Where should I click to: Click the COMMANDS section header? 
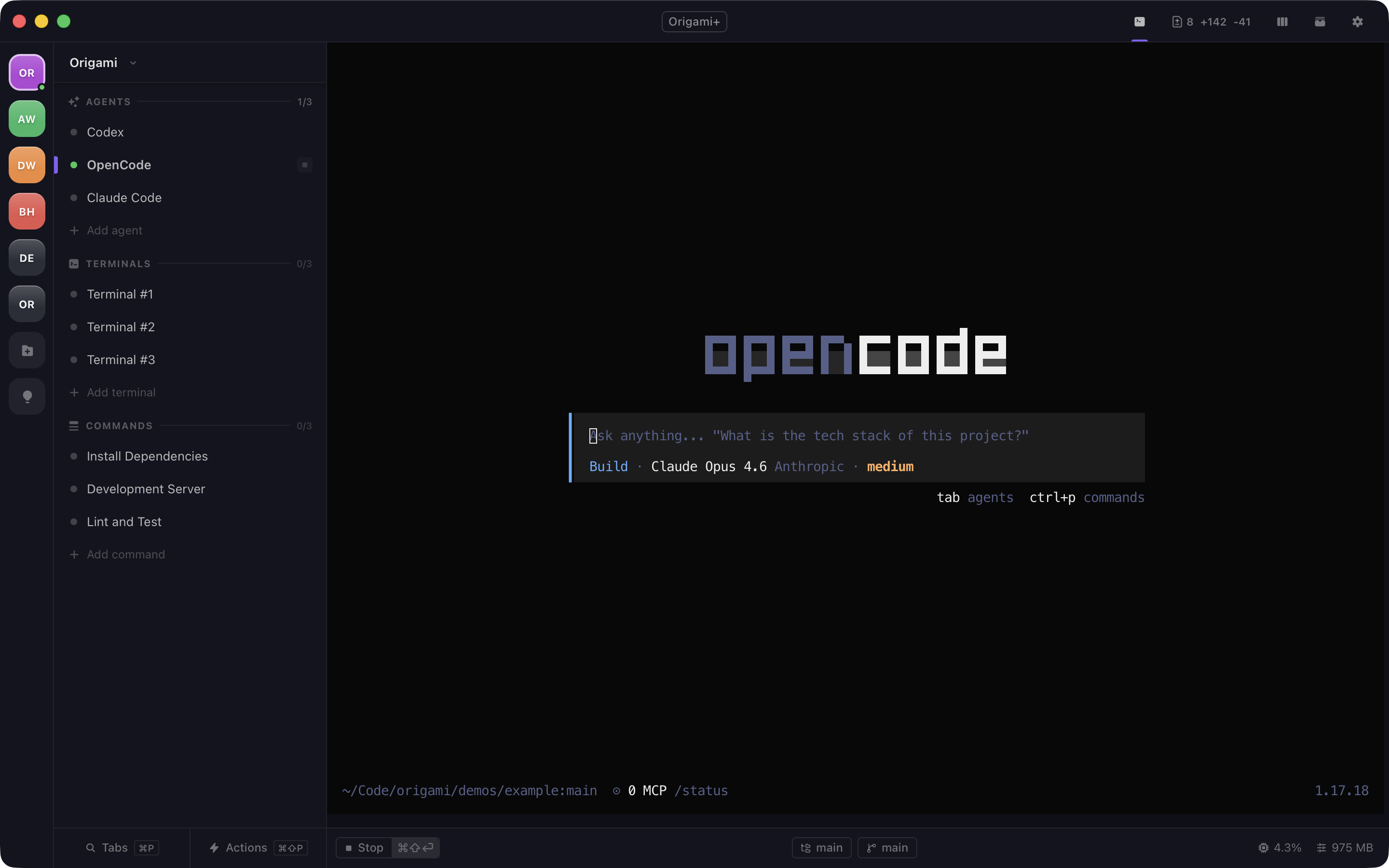(x=120, y=426)
